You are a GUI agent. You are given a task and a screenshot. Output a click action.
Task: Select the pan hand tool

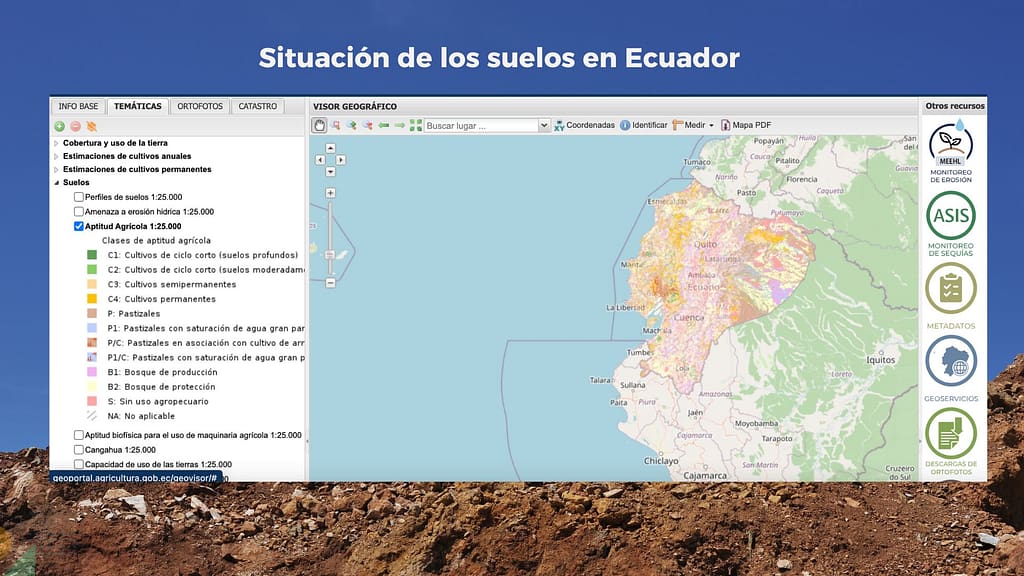point(320,125)
